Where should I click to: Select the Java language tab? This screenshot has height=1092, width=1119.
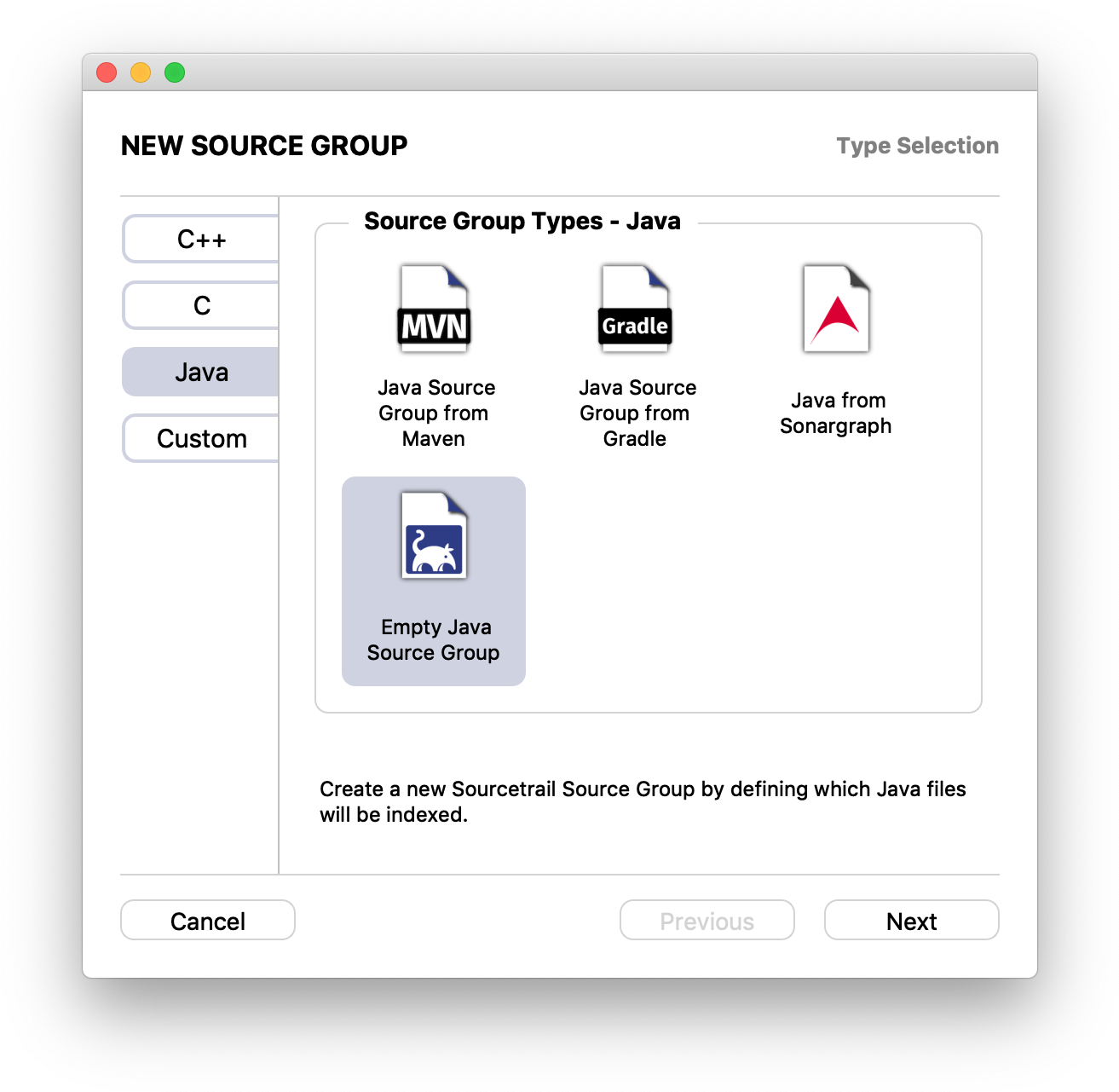click(x=201, y=373)
